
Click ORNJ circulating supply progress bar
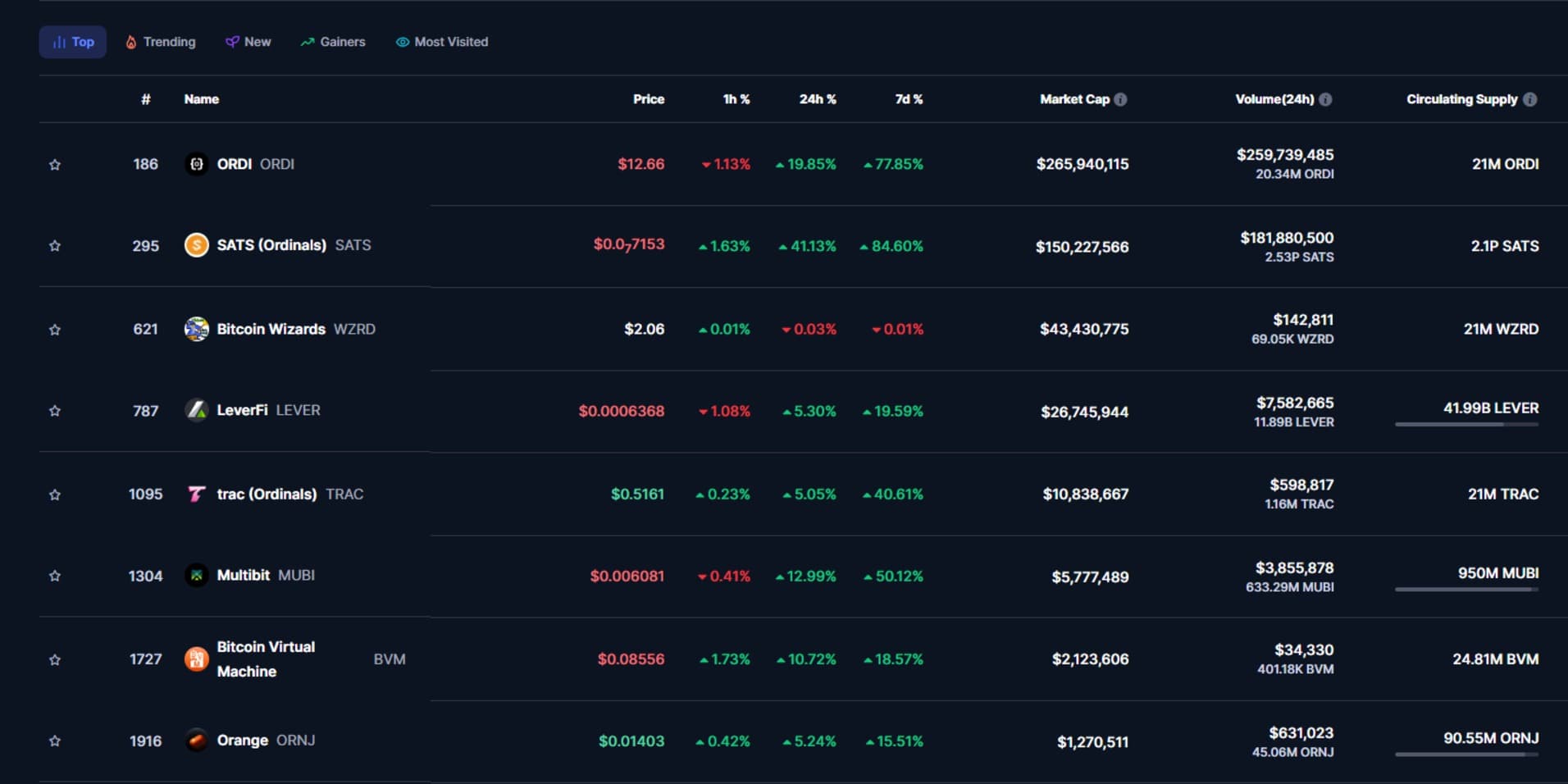(1466, 754)
